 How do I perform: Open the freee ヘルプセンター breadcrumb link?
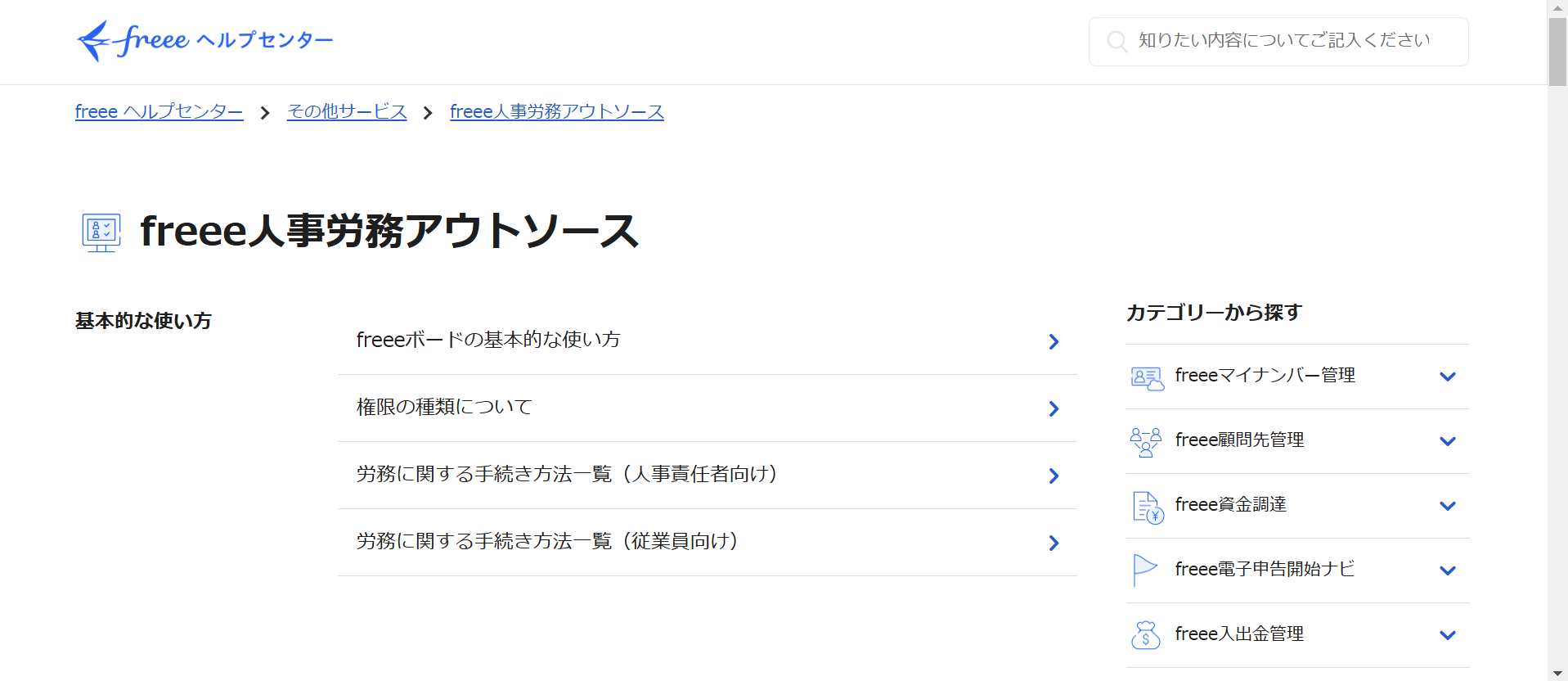(159, 111)
